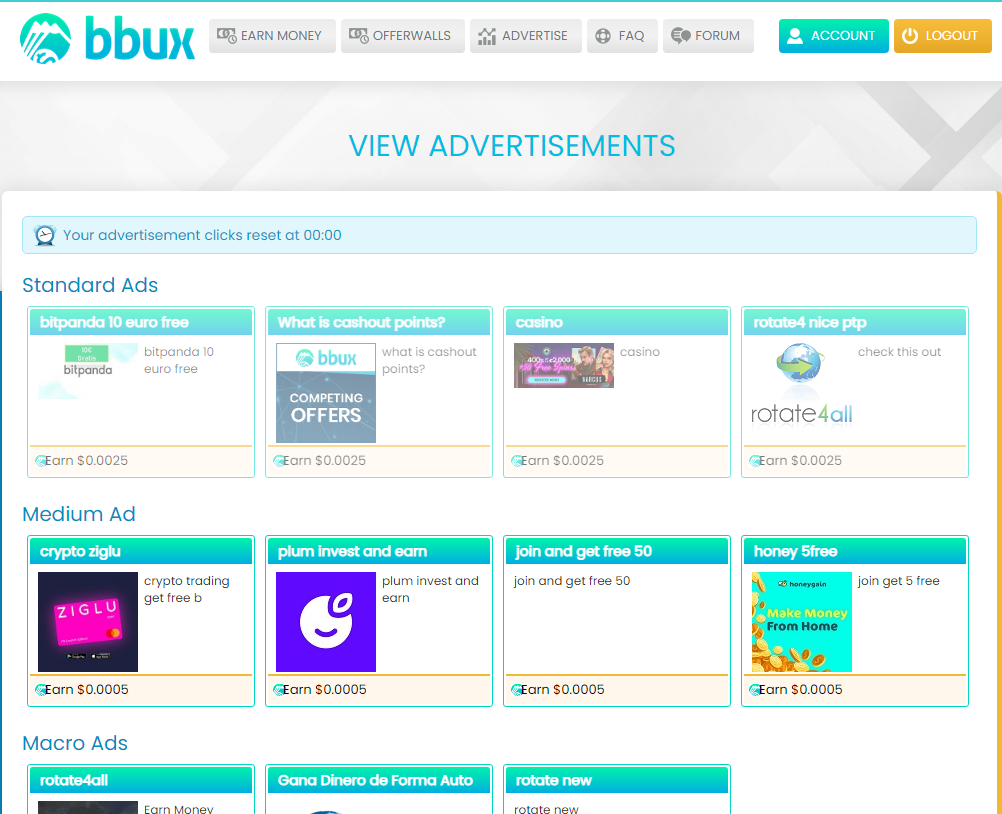
Task: Open the Advertise menu item
Action: pos(526,36)
